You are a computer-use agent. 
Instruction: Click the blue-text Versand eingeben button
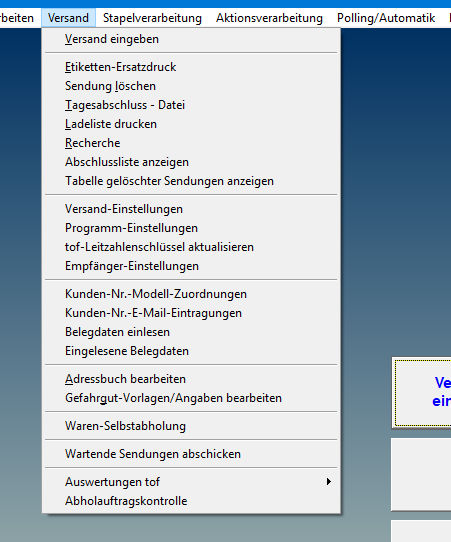422,393
